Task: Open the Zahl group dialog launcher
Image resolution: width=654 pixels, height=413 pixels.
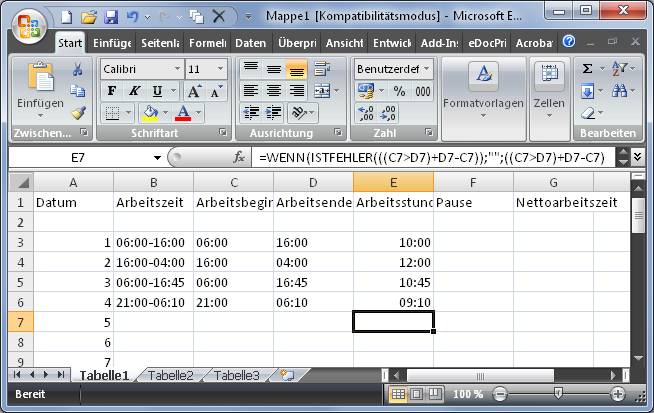Action: point(429,132)
